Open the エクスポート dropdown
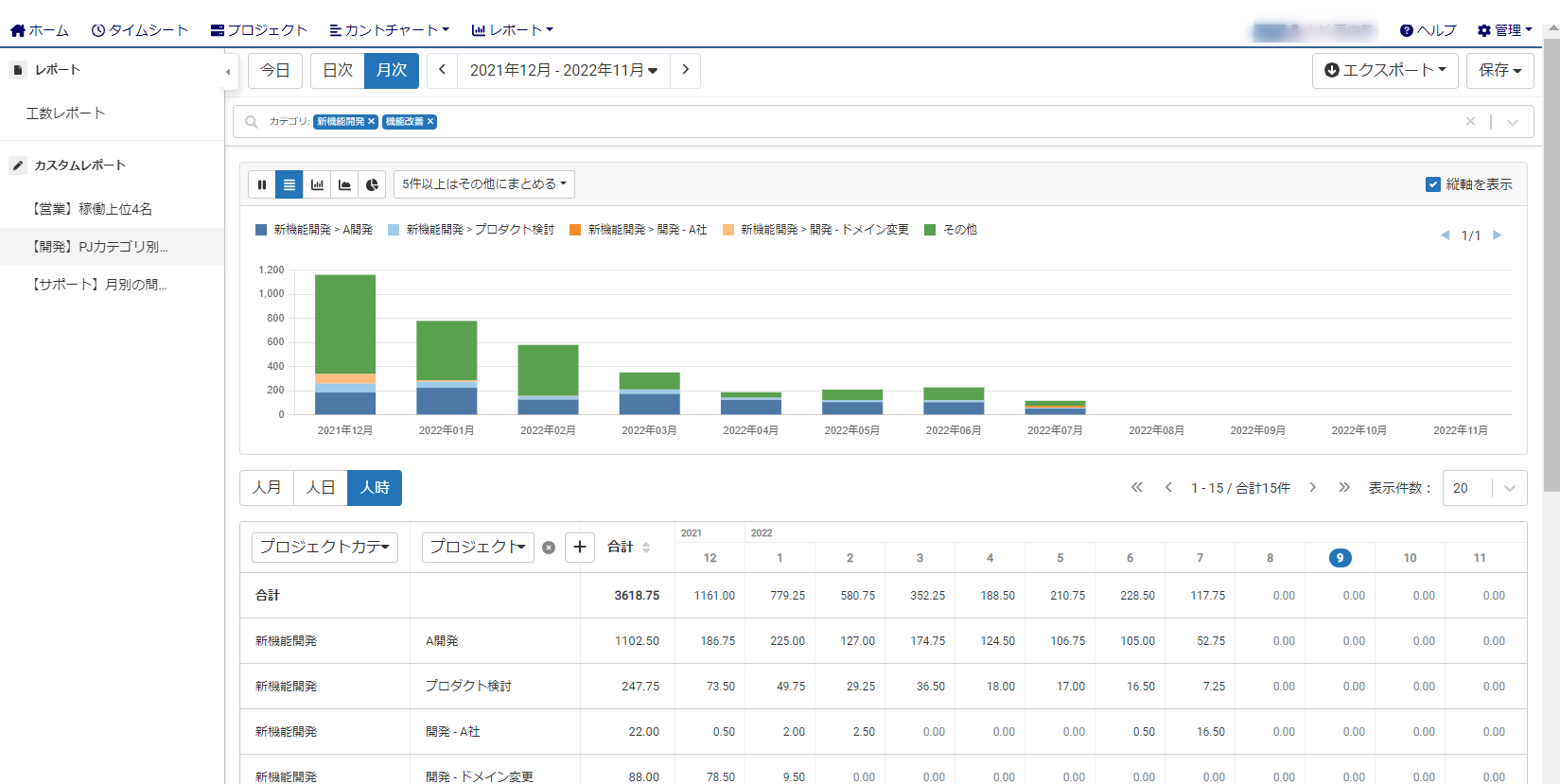Viewport: 1560px width, 784px height. coord(1385,70)
